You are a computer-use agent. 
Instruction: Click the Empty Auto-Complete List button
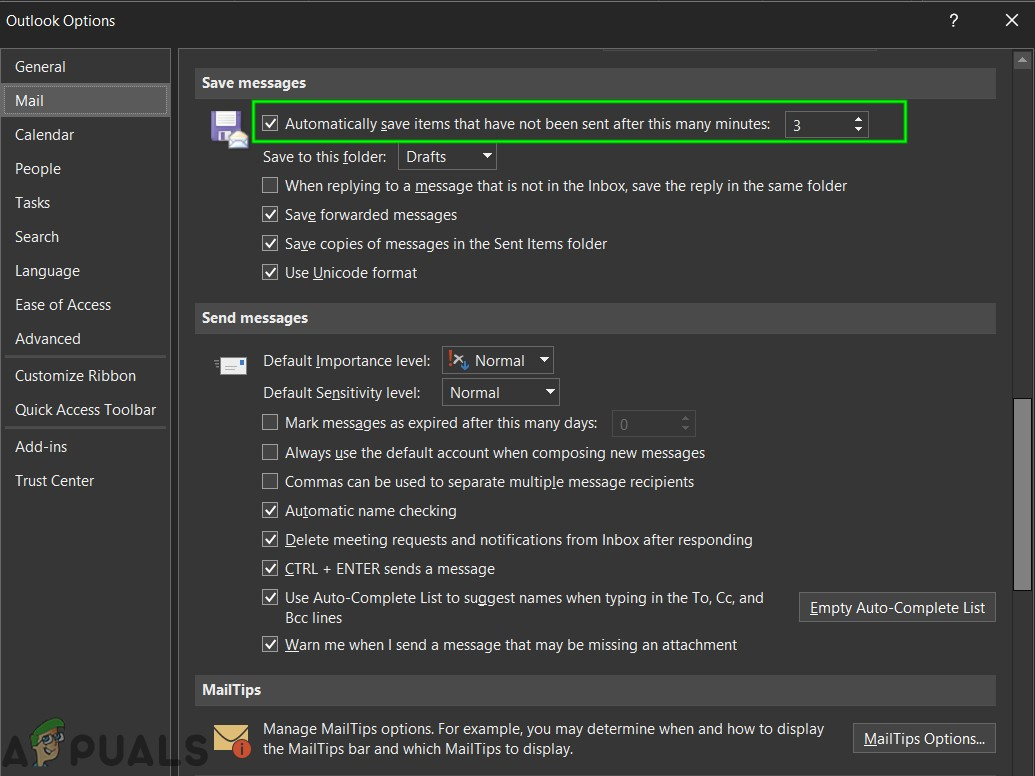click(x=897, y=608)
